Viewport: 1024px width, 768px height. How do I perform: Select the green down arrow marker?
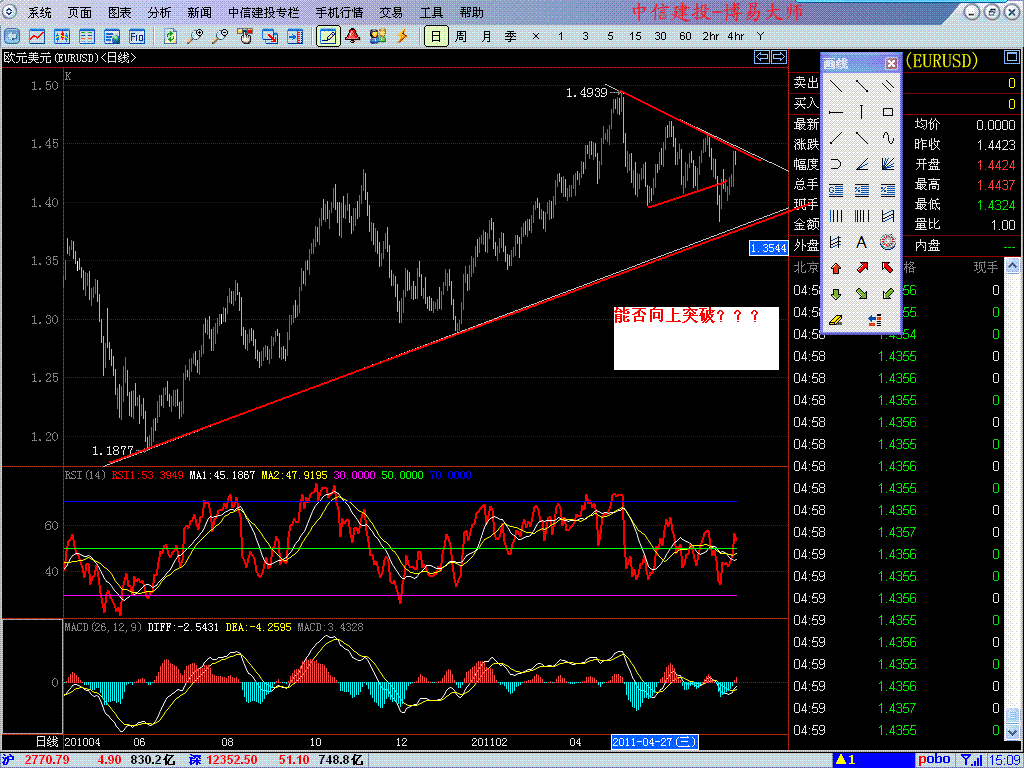pos(836,294)
